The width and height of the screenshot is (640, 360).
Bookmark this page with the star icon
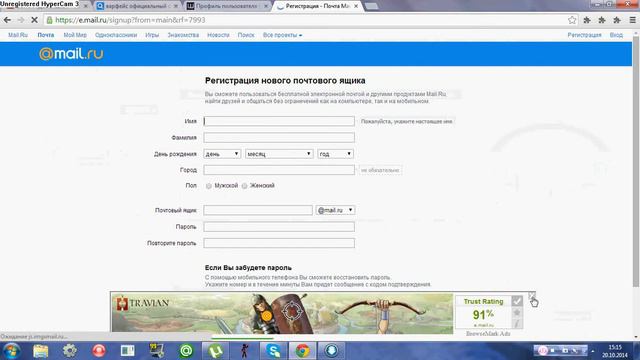point(572,20)
